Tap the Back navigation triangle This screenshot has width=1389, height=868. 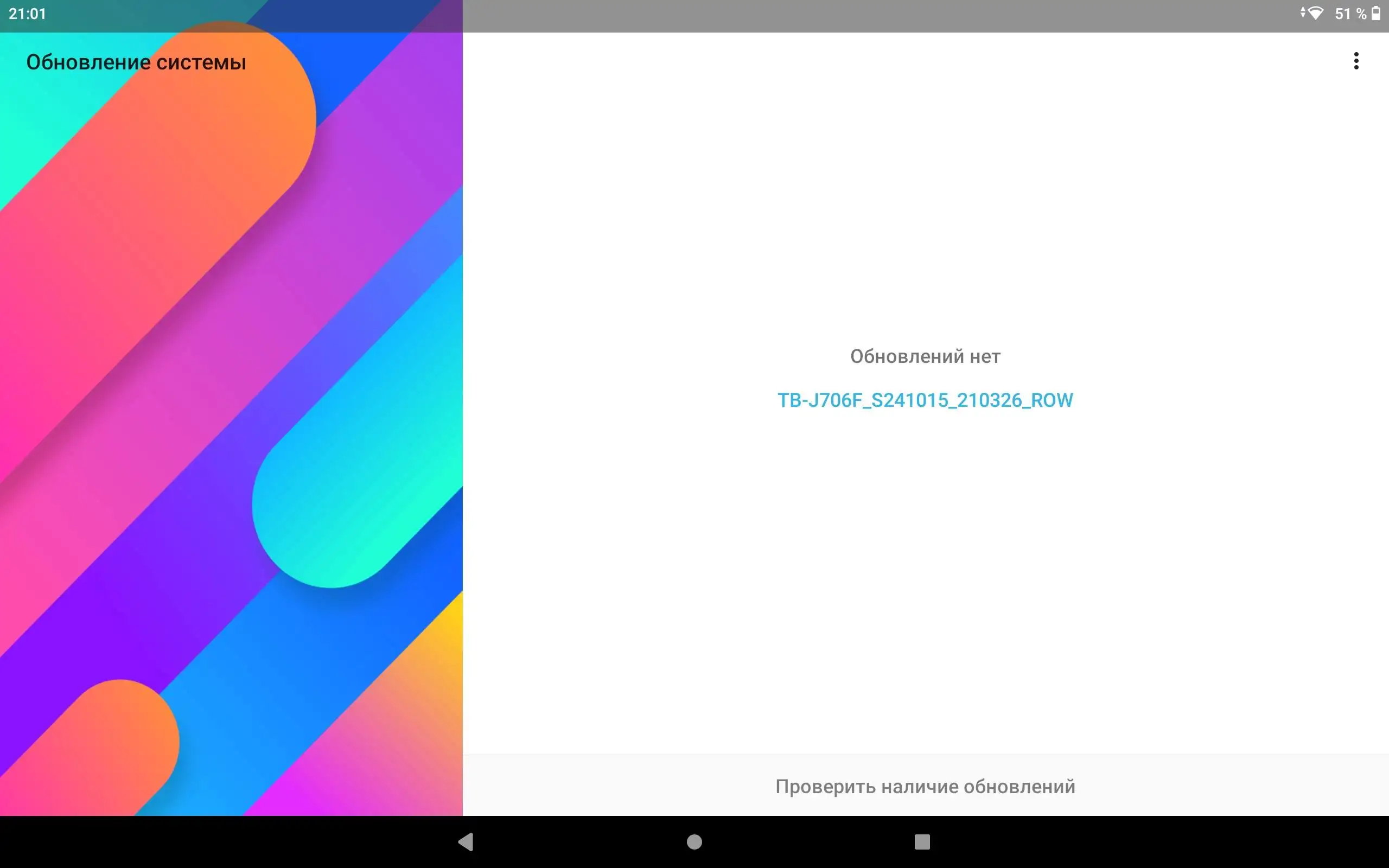(466, 841)
